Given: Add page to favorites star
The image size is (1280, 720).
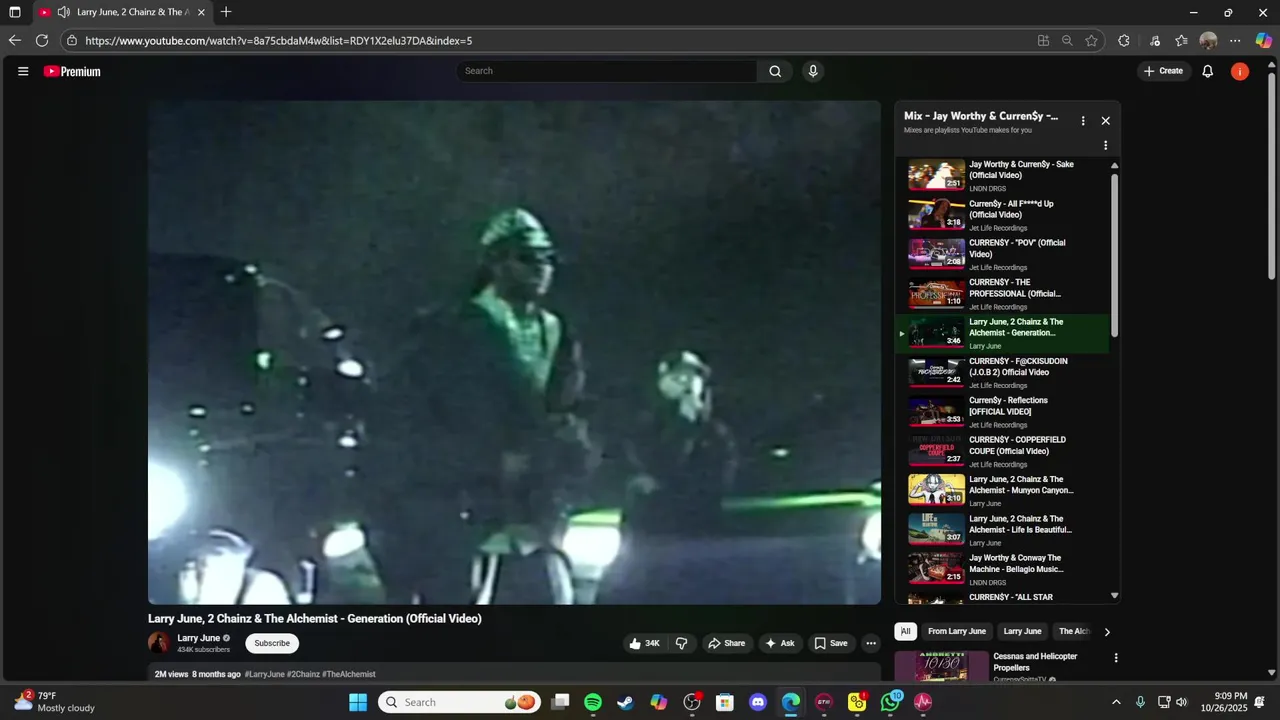Looking at the screenshot, I should point(1091,41).
